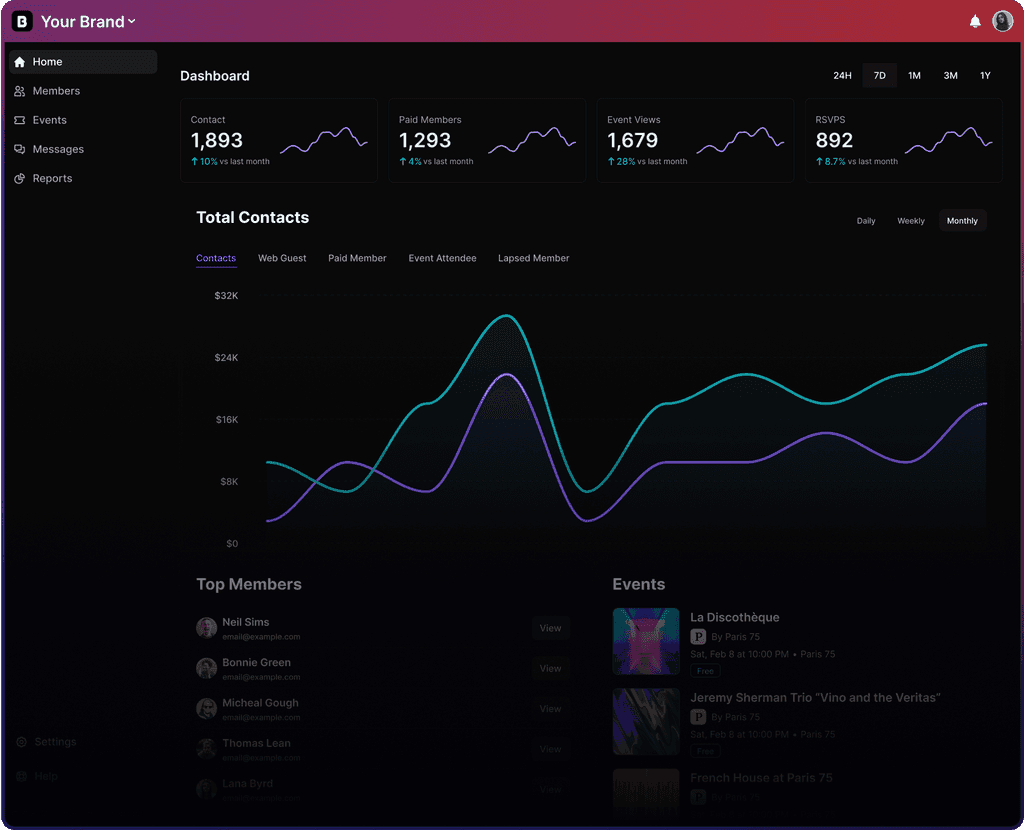Click View button for Bonnie Green

pos(551,669)
